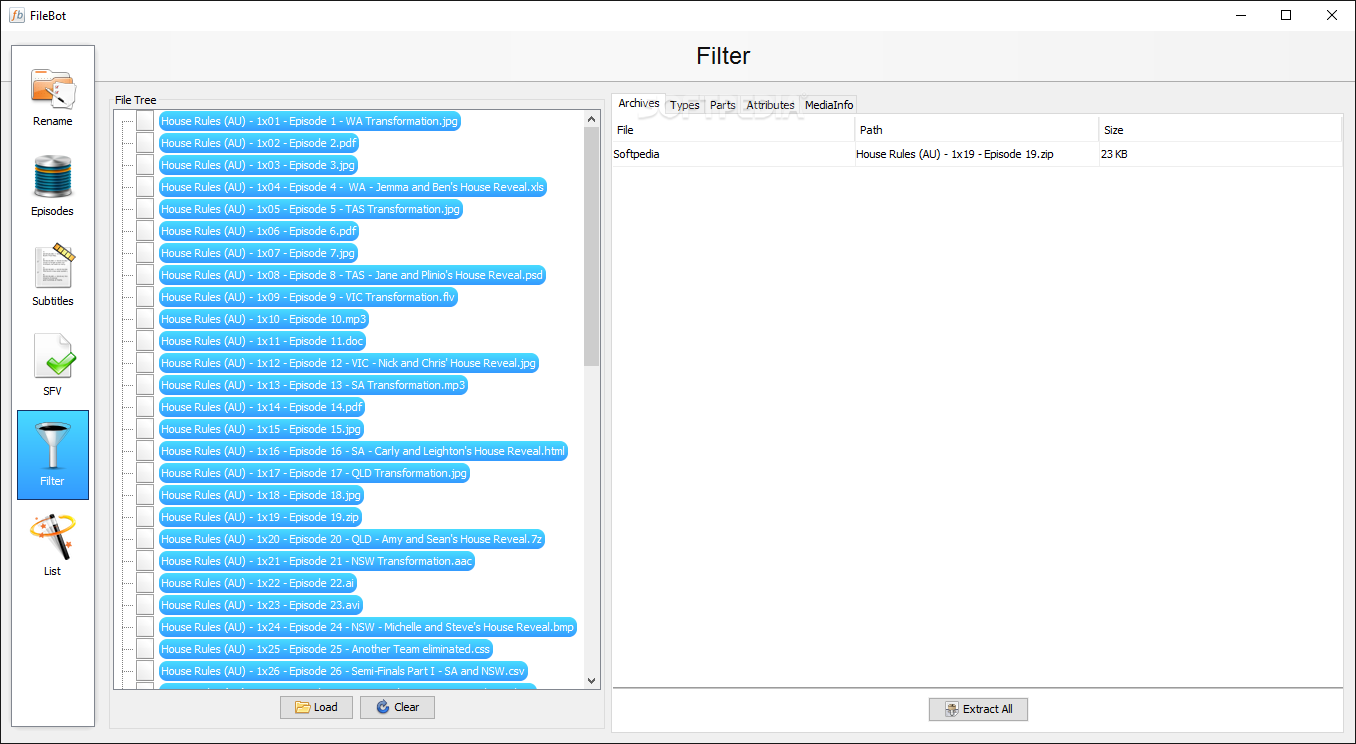Screen dimensions: 1356x744
Task: Click file icon beside Jemma and Ben's House Reveal.xls
Action: [145, 187]
